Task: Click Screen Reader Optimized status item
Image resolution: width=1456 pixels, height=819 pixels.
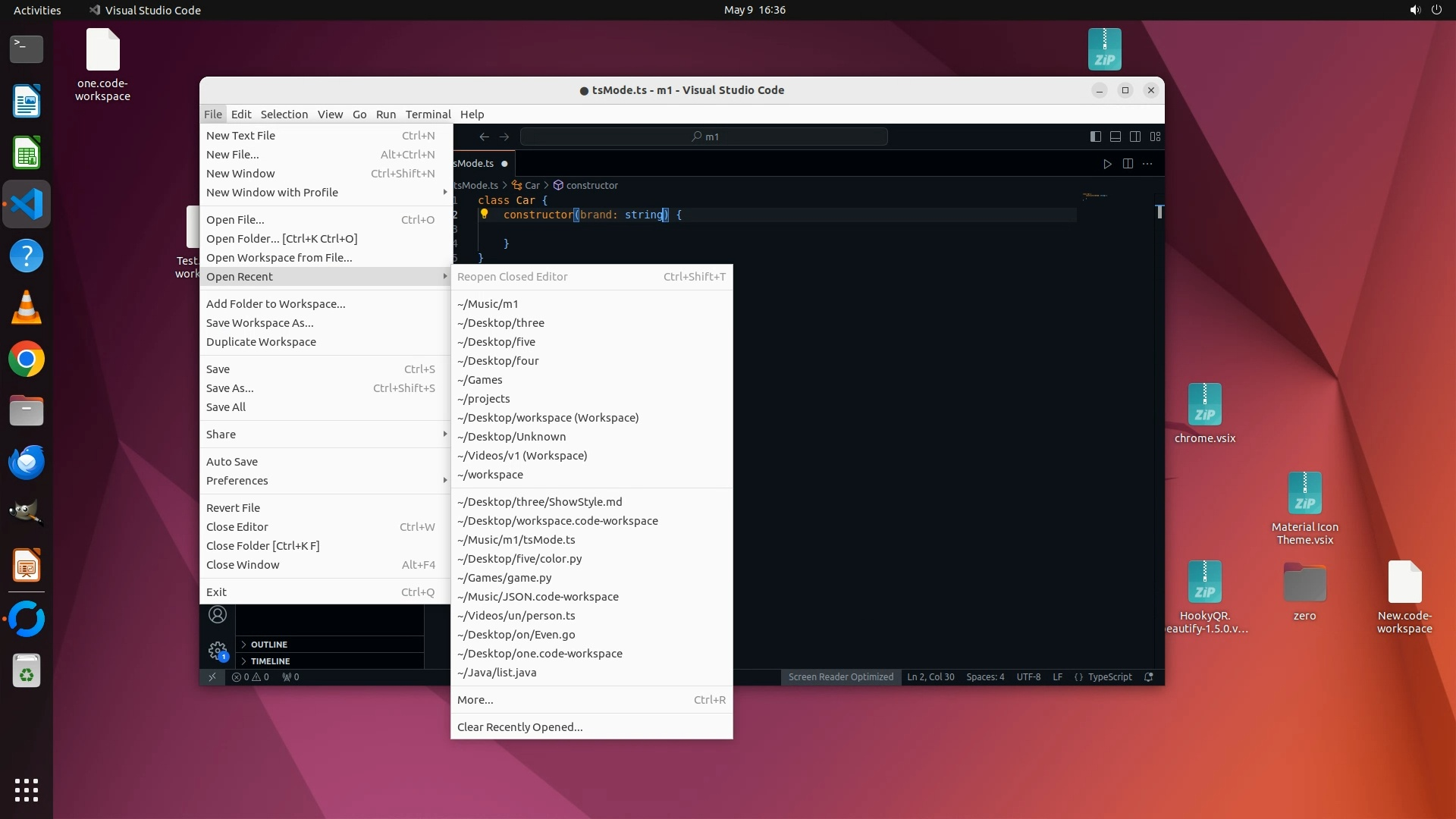Action: coord(840,677)
